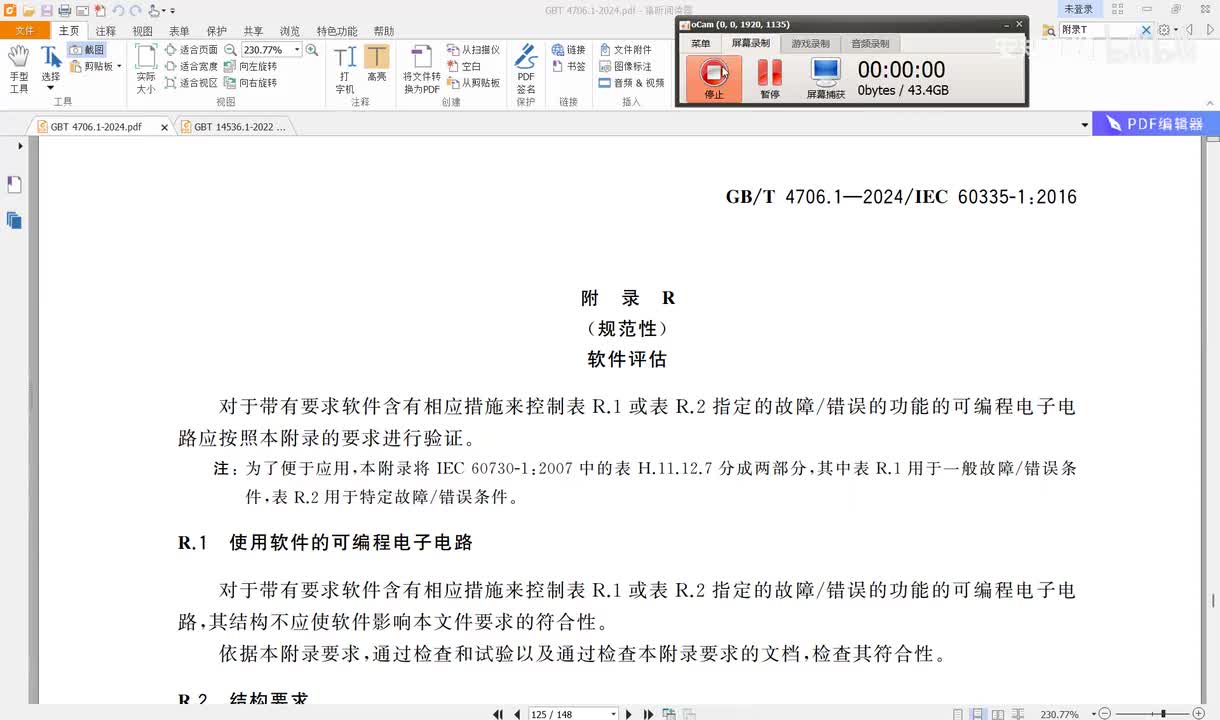Switch to oCam Game Recording (游戏录制) tab
Screen dimensions: 1220x720
[810, 43]
